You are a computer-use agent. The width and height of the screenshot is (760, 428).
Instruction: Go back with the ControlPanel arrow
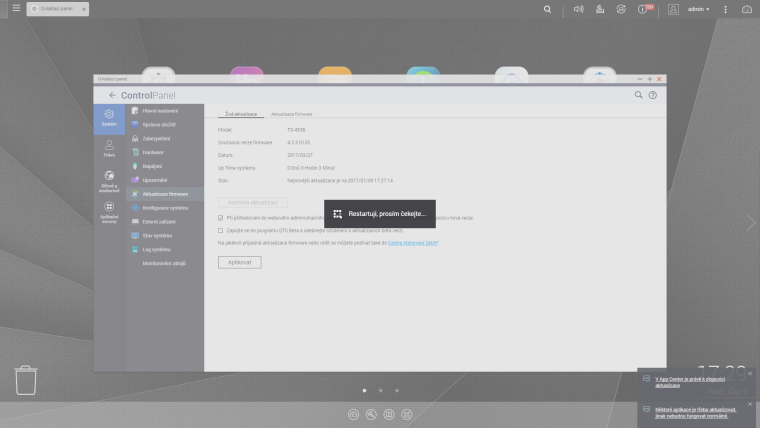click(112, 95)
